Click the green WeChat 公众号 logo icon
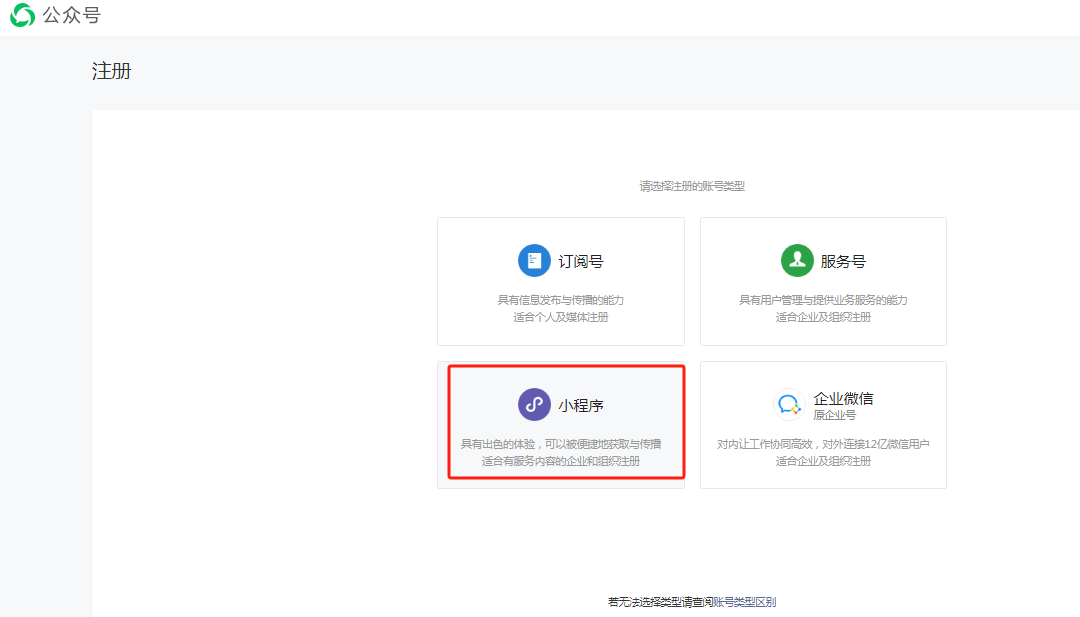Viewport: 1080px width, 617px height. 22,15
